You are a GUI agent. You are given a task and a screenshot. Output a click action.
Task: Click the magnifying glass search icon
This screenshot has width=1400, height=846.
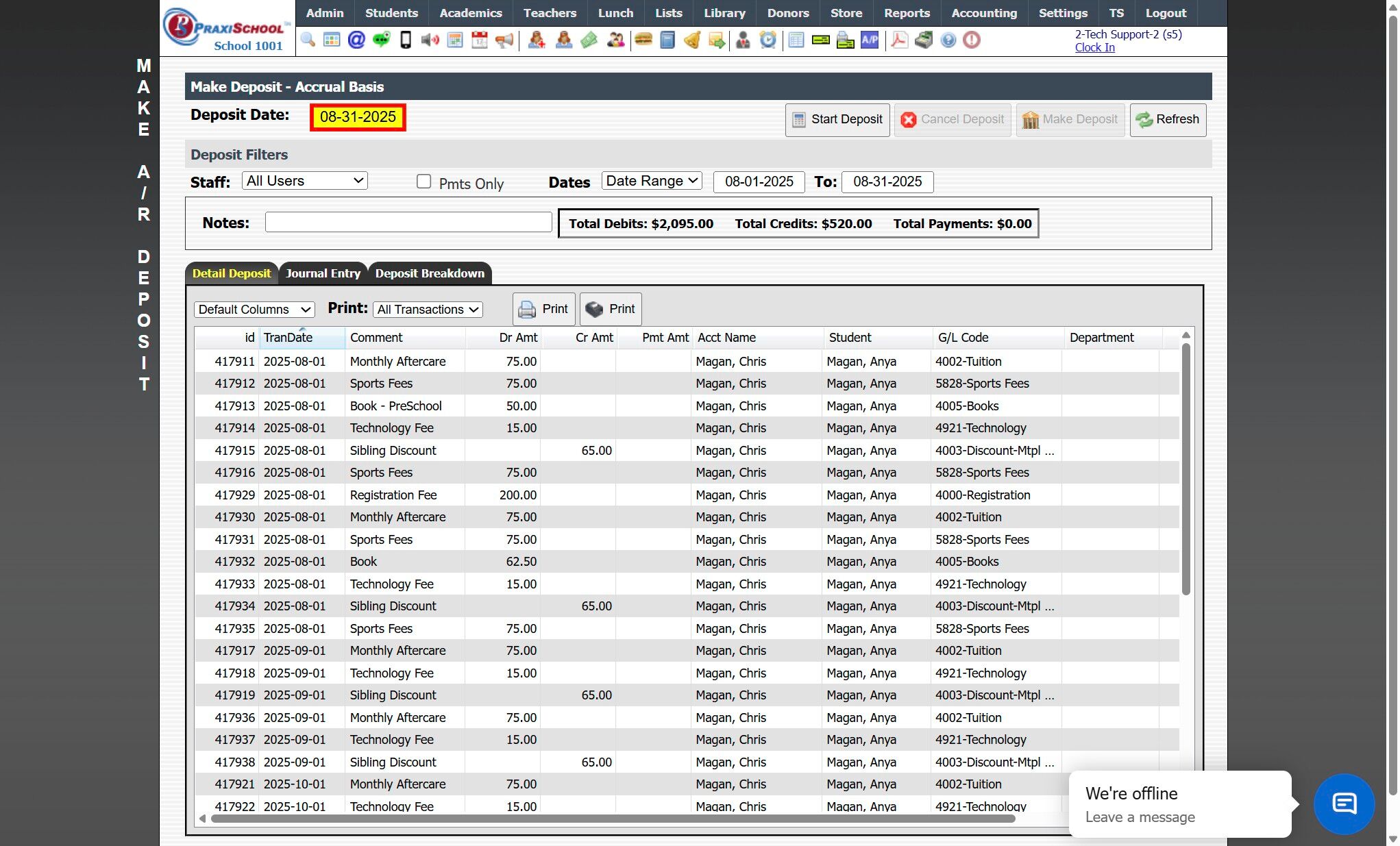[308, 40]
